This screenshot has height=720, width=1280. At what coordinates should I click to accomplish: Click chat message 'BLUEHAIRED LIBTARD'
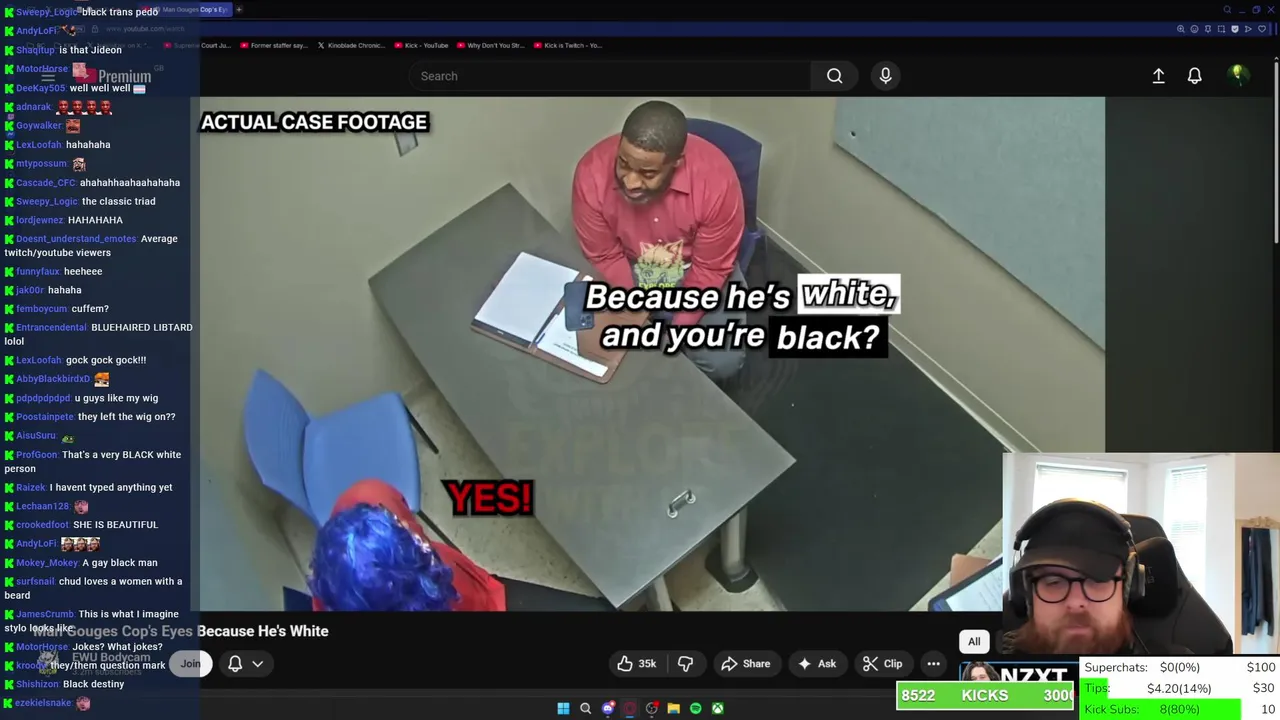click(x=142, y=328)
